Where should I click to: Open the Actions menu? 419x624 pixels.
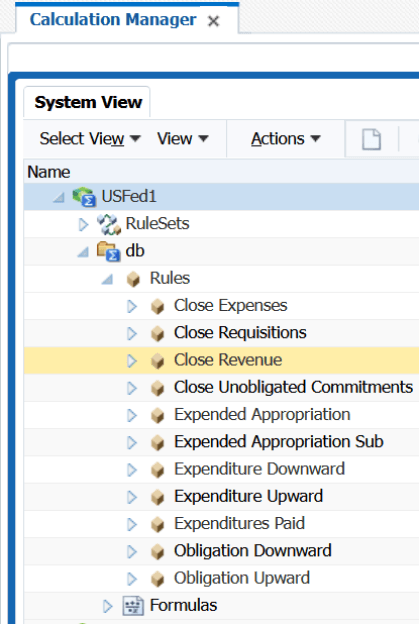coord(286,139)
